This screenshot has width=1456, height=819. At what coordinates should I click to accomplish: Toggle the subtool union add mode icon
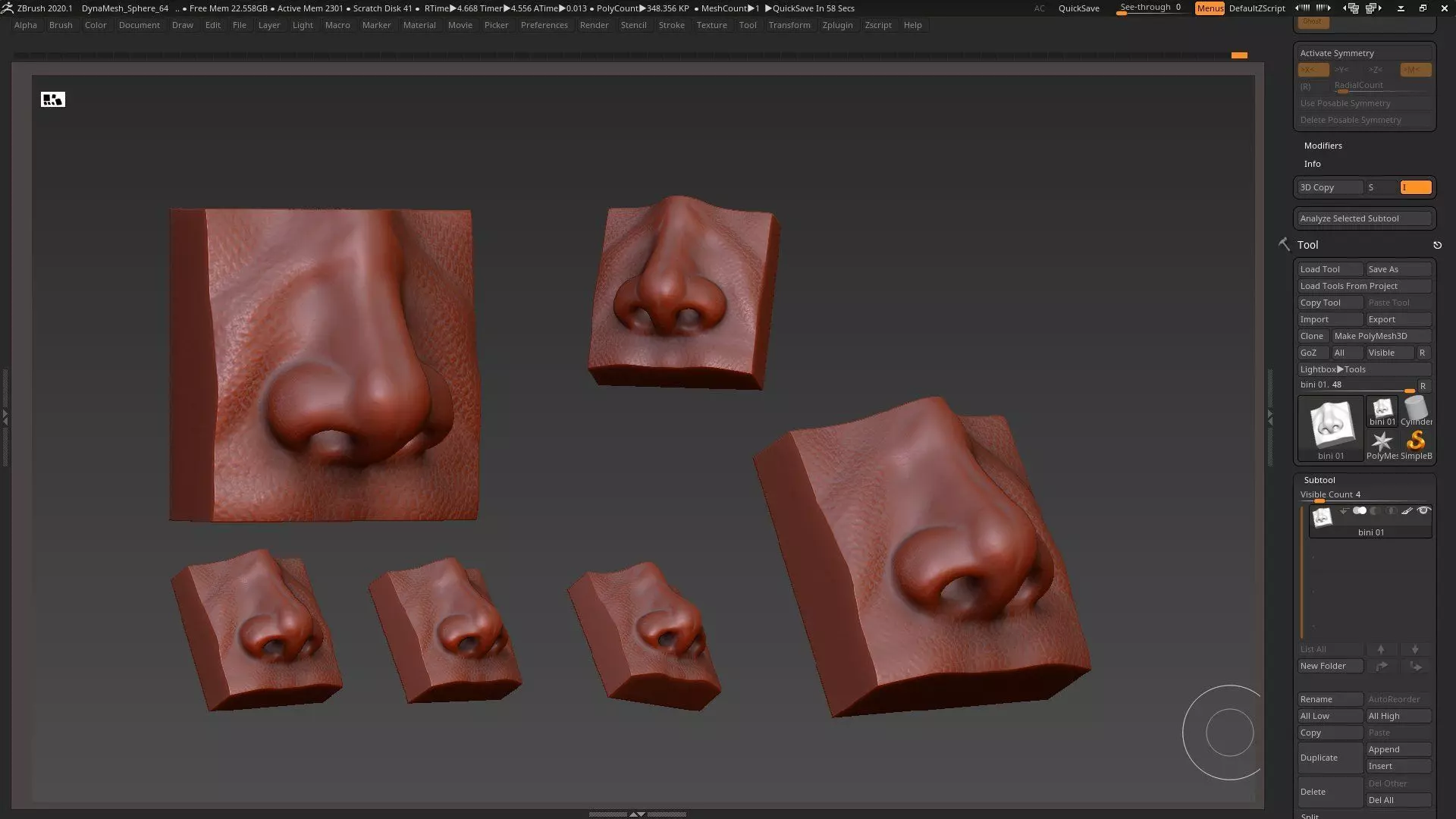(x=1360, y=511)
